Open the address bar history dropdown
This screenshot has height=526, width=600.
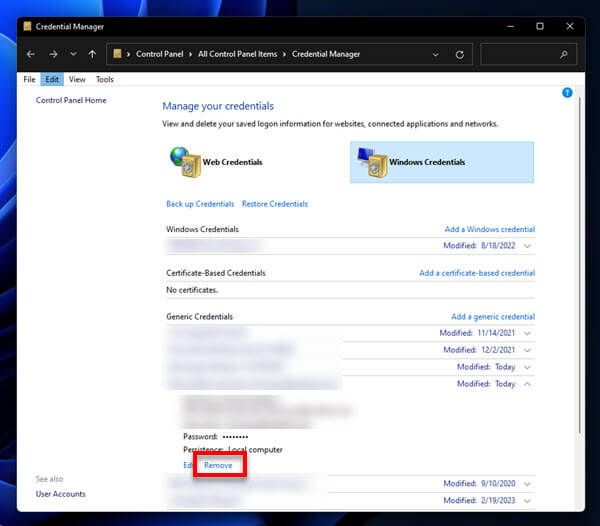click(435, 54)
